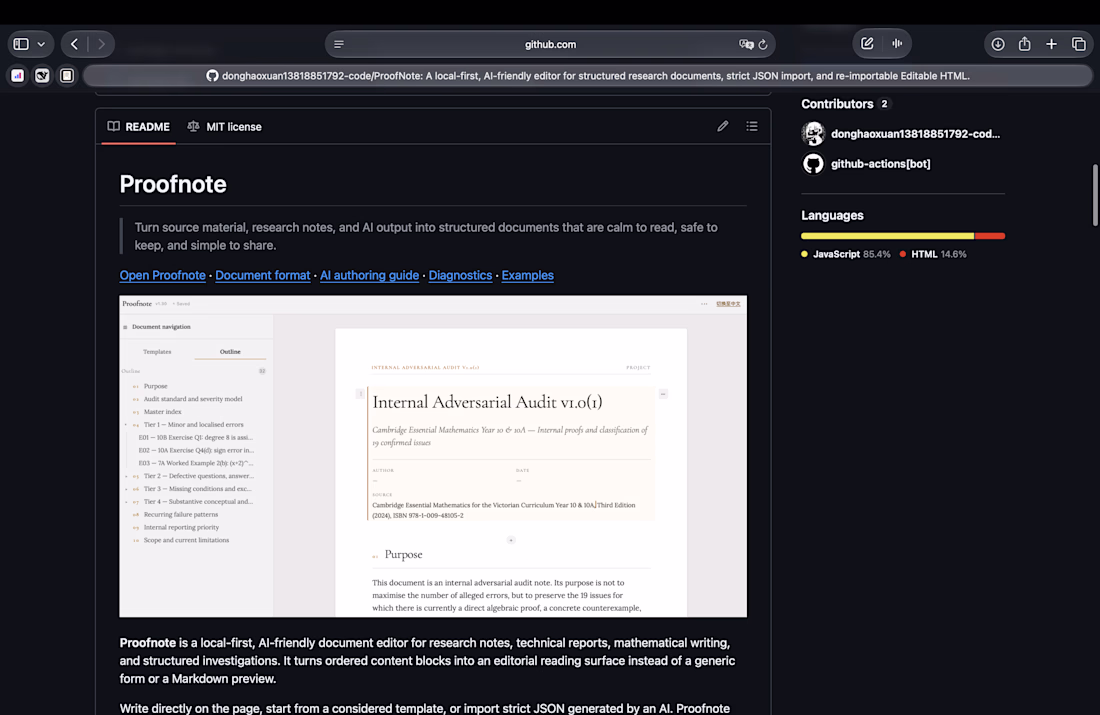Open the github-actions[bot] profile name
1100x715 pixels.
[880, 163]
